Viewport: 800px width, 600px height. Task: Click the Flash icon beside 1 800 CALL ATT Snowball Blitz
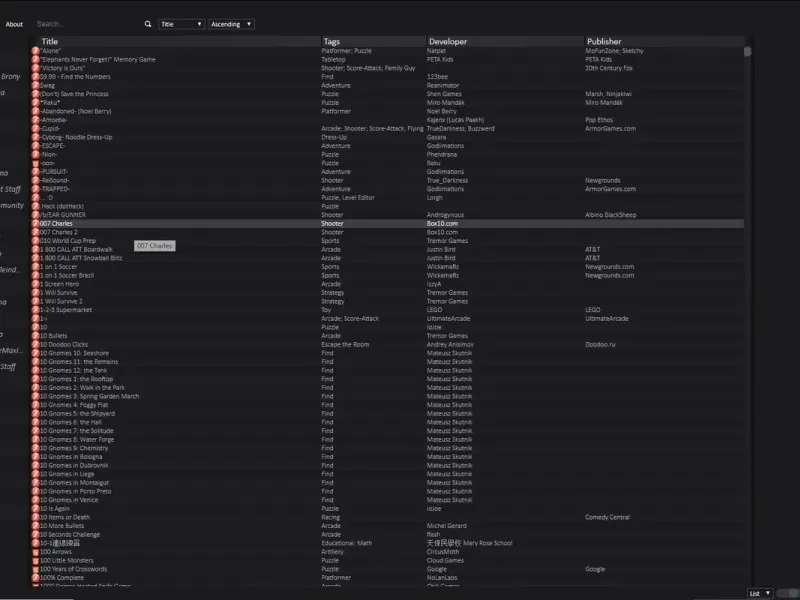point(36,258)
